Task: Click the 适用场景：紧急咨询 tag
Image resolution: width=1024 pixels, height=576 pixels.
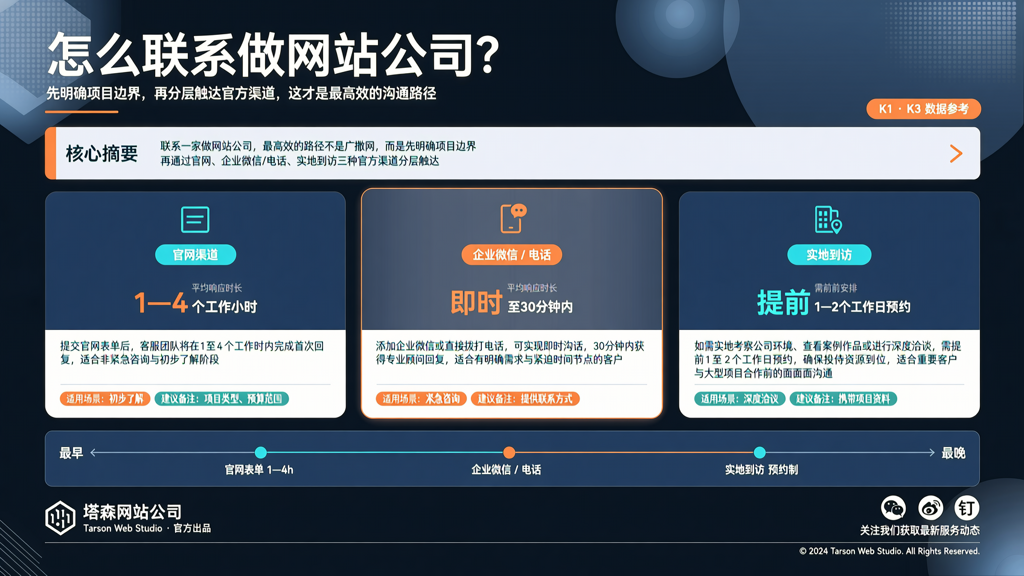Action: tap(421, 398)
